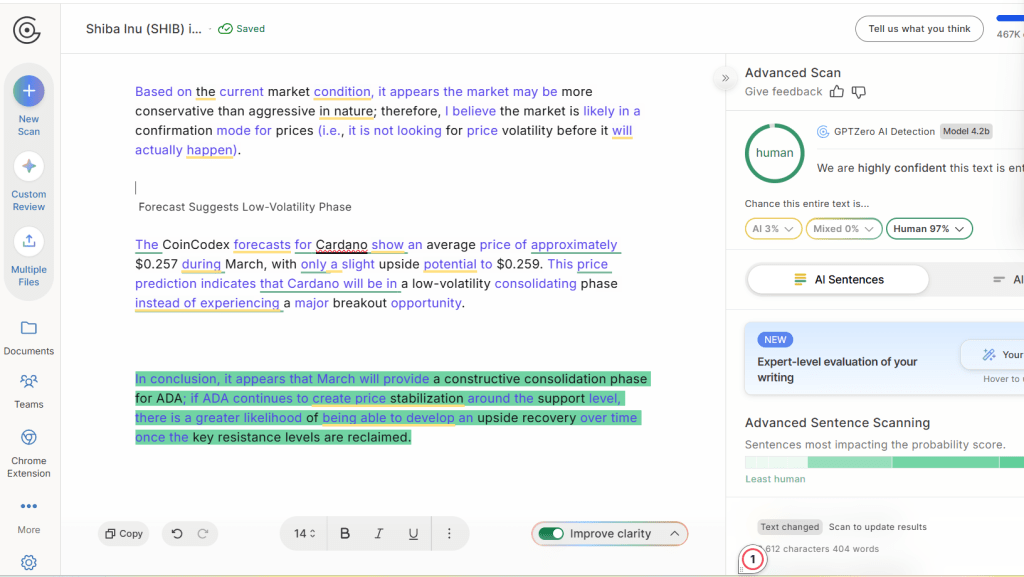The image size is (1024, 577).
Task: Click Least human label
Action: point(775,479)
